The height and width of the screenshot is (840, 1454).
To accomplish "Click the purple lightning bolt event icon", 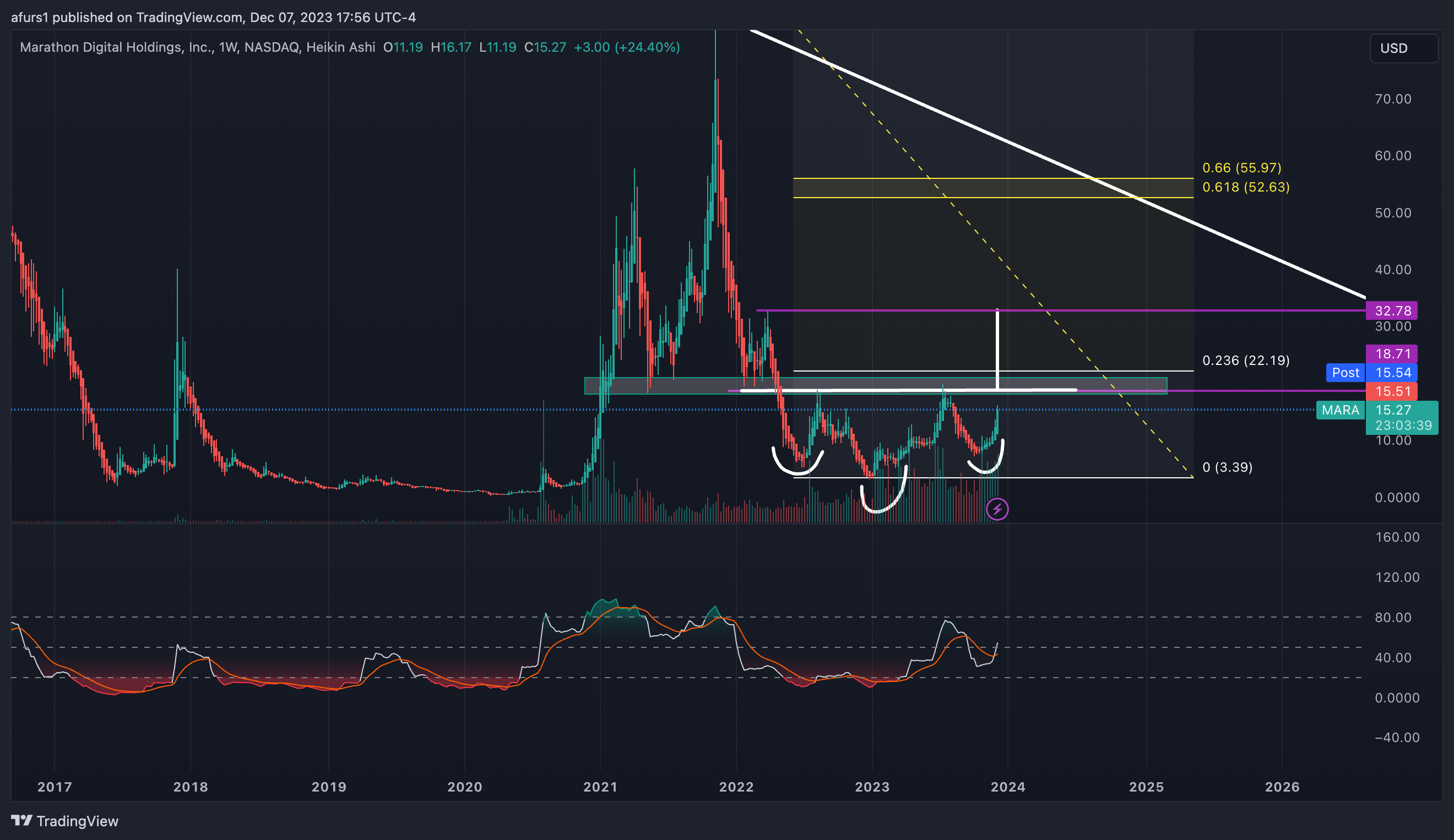I will coord(997,509).
